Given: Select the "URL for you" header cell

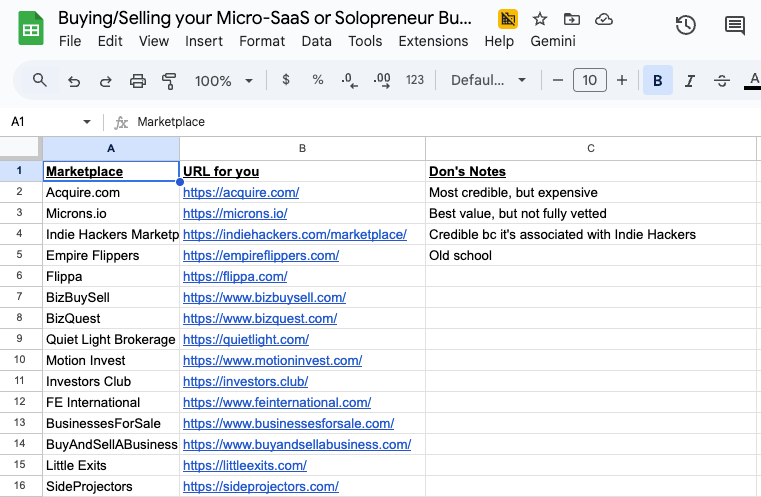Looking at the screenshot, I should coord(302,171).
